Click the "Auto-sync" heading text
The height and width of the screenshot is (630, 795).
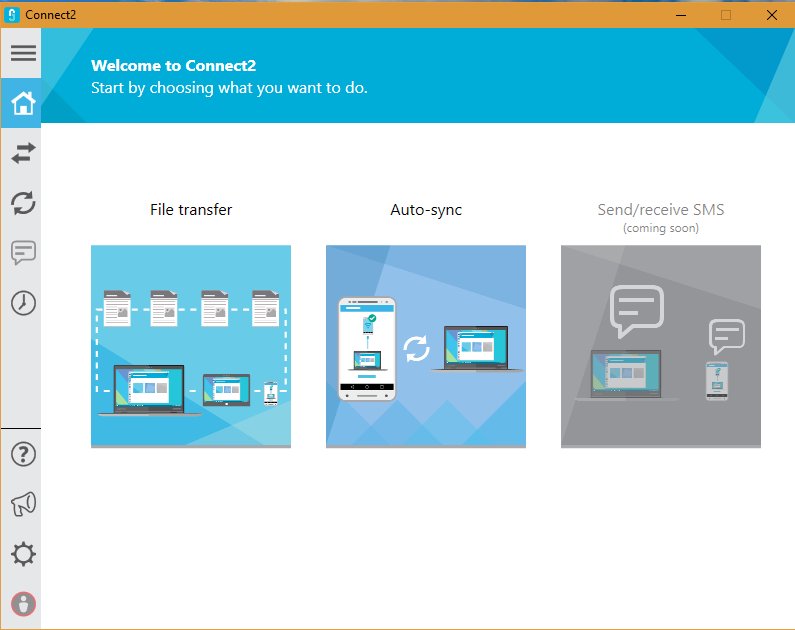[426, 210]
